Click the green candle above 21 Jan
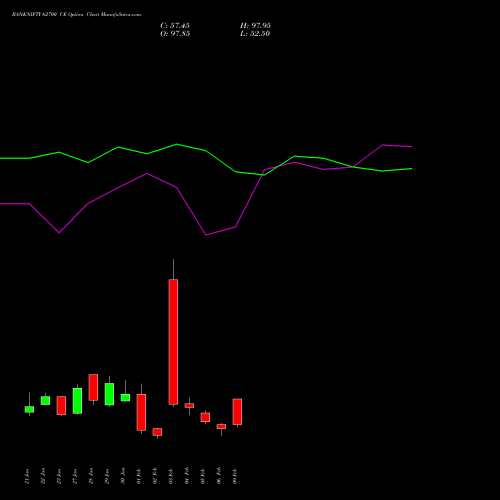This screenshot has height=500, width=500. tap(29, 409)
